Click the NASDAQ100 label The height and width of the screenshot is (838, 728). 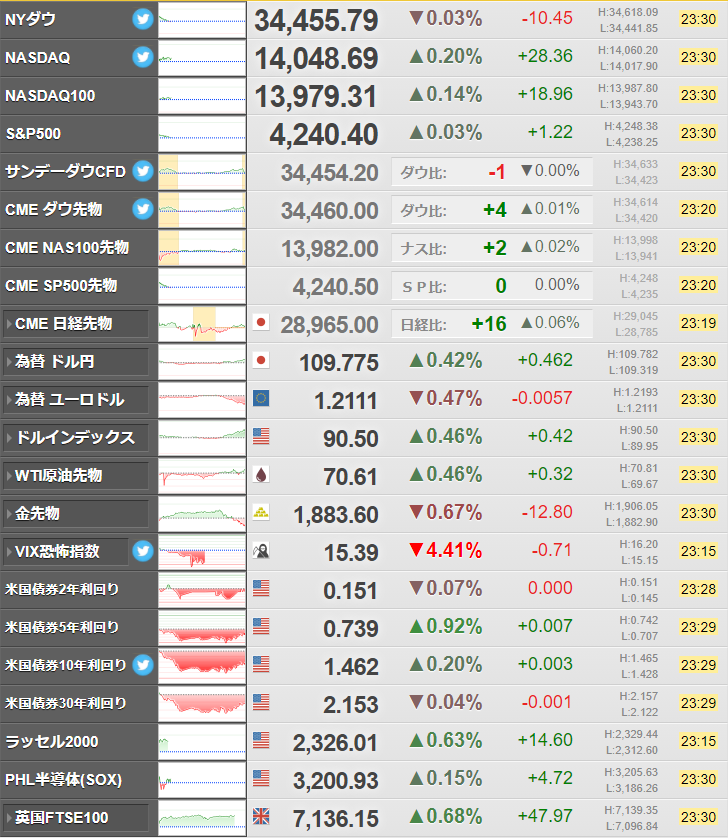point(50,96)
